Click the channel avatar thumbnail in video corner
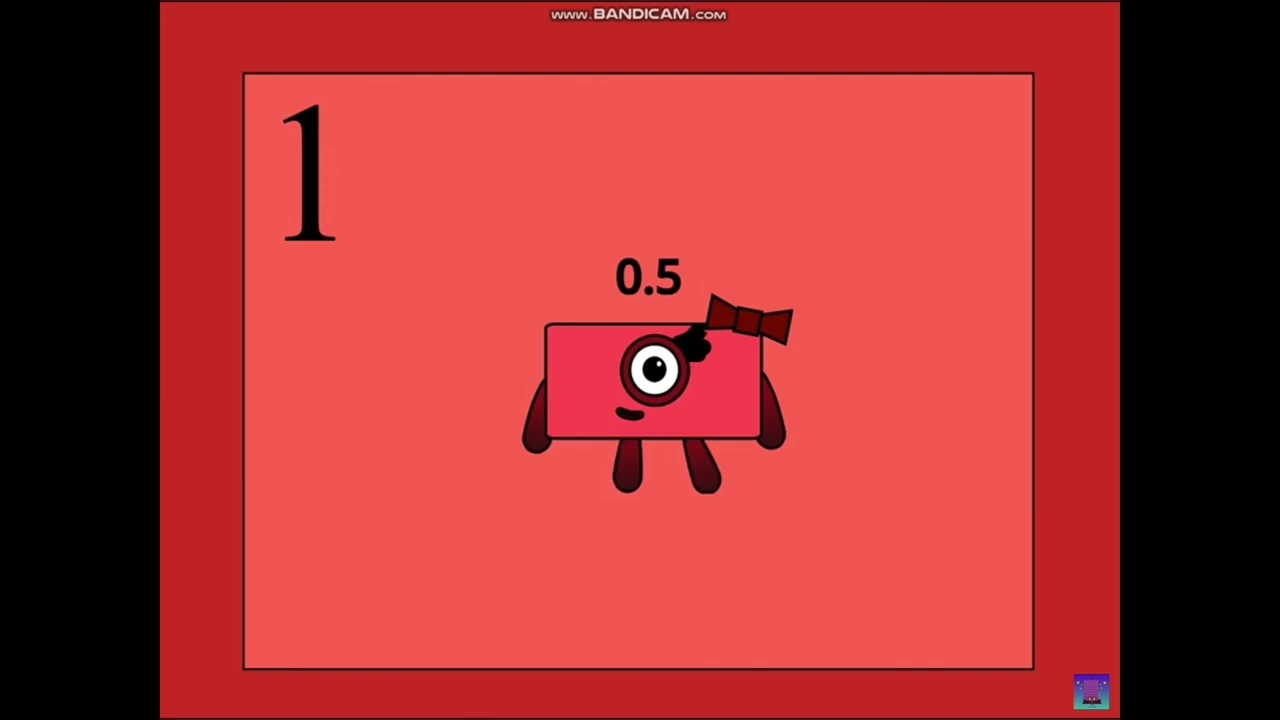1280x720 pixels. click(x=1091, y=691)
